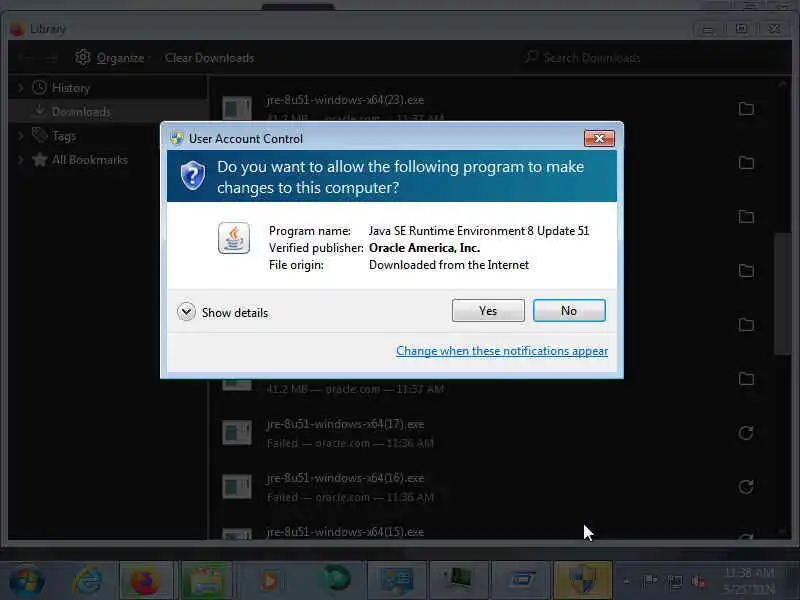This screenshot has width=800, height=600.
Task: Click the Library downloads vertical scrollbar thumb
Action: pos(782,294)
